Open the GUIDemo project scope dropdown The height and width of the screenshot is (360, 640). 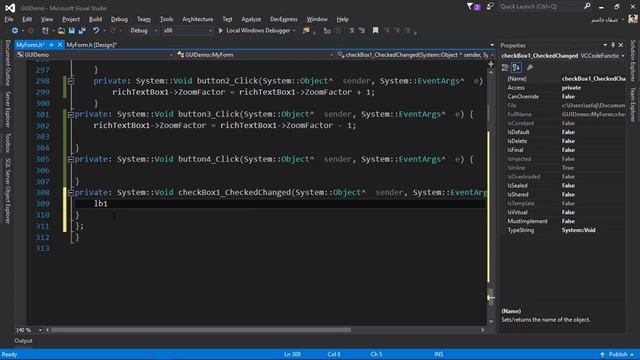tap(94, 55)
